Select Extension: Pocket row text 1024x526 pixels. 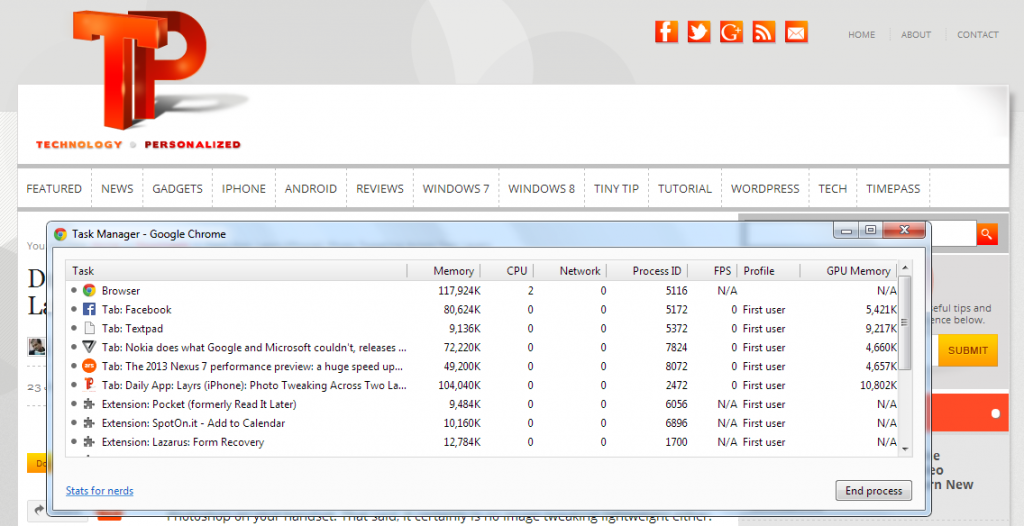(x=199, y=404)
